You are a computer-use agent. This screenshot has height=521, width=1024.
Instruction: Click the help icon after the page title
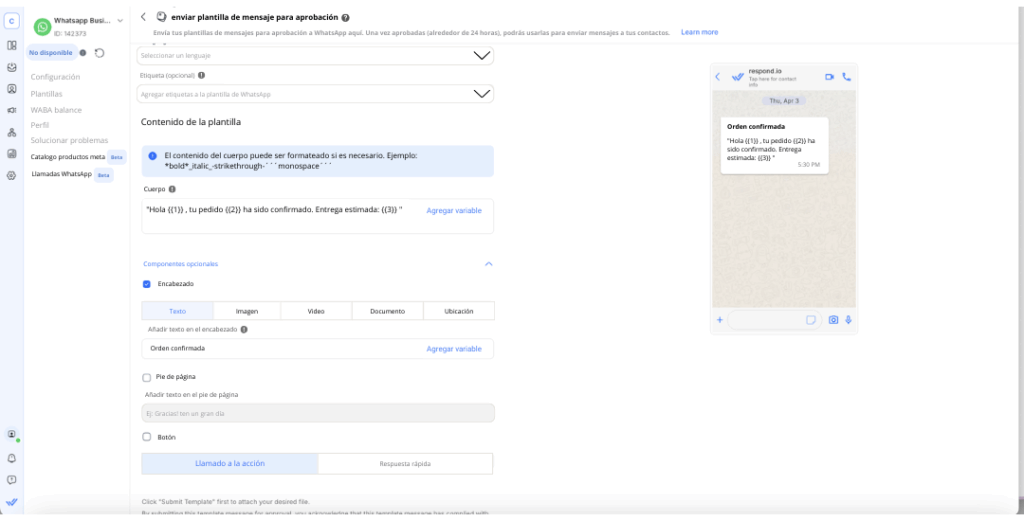[345, 18]
